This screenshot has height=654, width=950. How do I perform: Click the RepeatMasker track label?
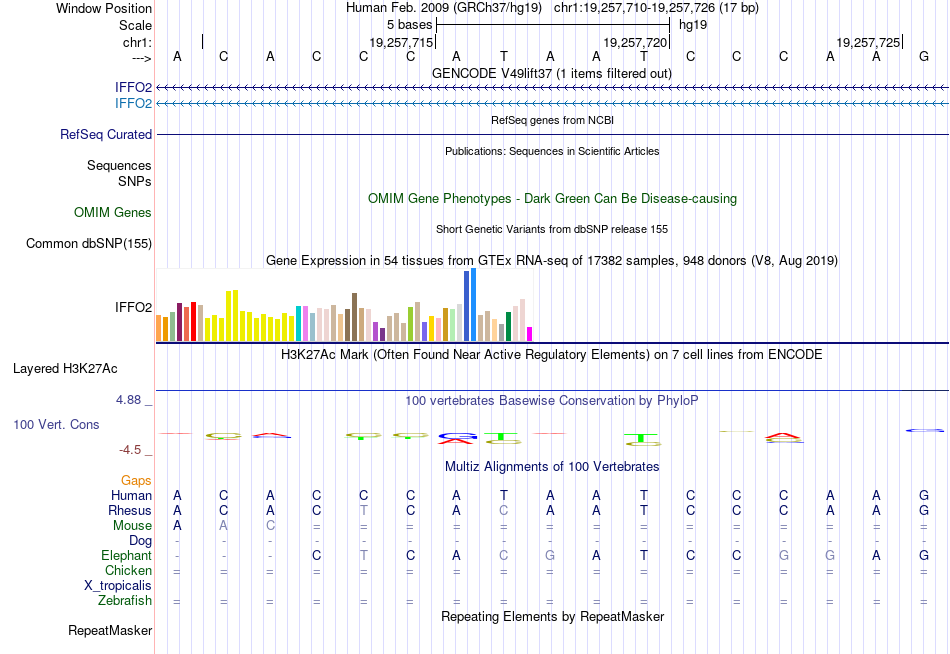(110, 631)
